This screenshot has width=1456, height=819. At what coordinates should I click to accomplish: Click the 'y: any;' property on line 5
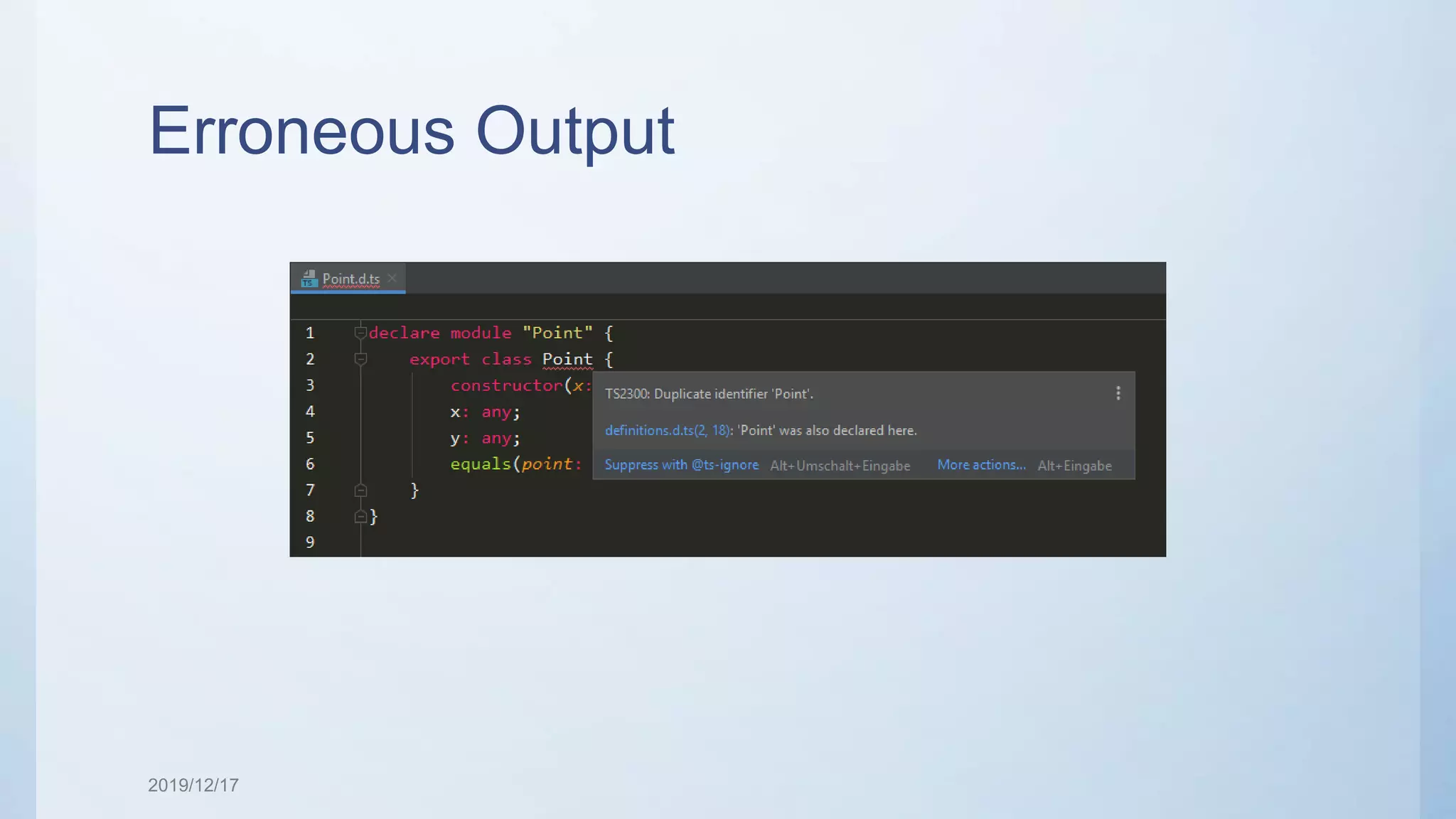click(x=485, y=438)
